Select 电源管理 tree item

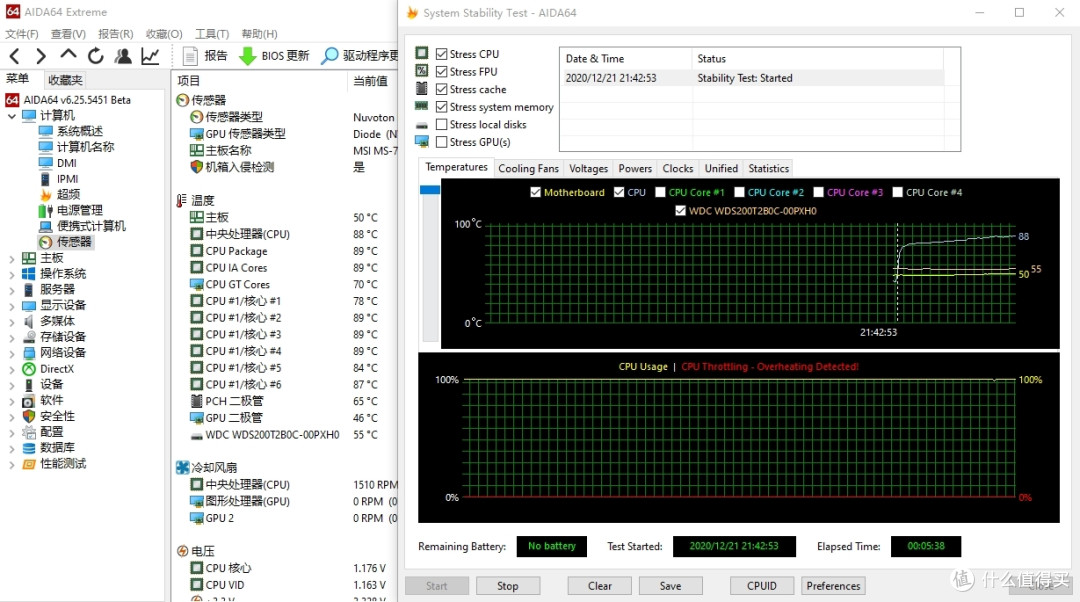pyautogui.click(x=79, y=210)
